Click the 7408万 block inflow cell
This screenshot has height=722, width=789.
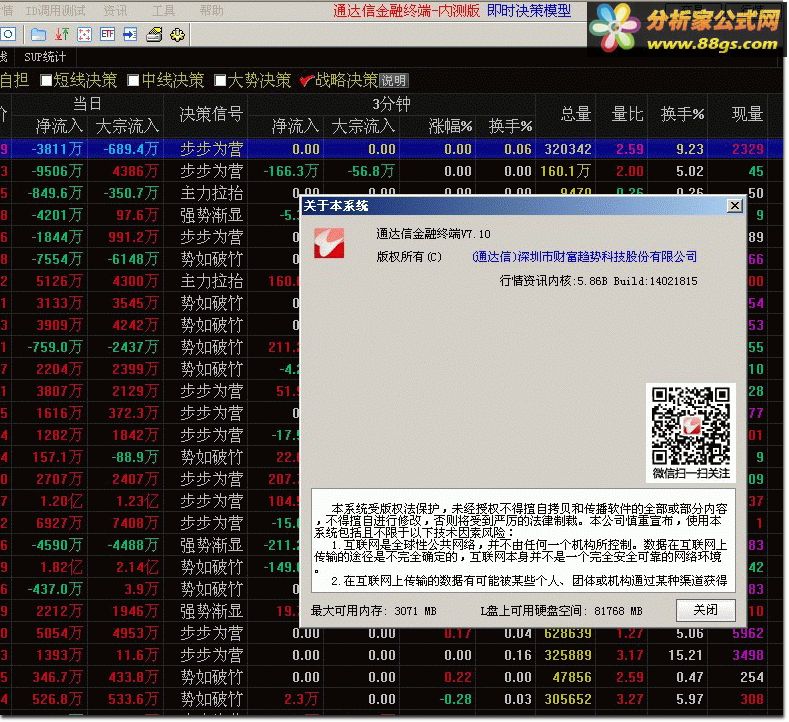pyautogui.click(x=135, y=523)
